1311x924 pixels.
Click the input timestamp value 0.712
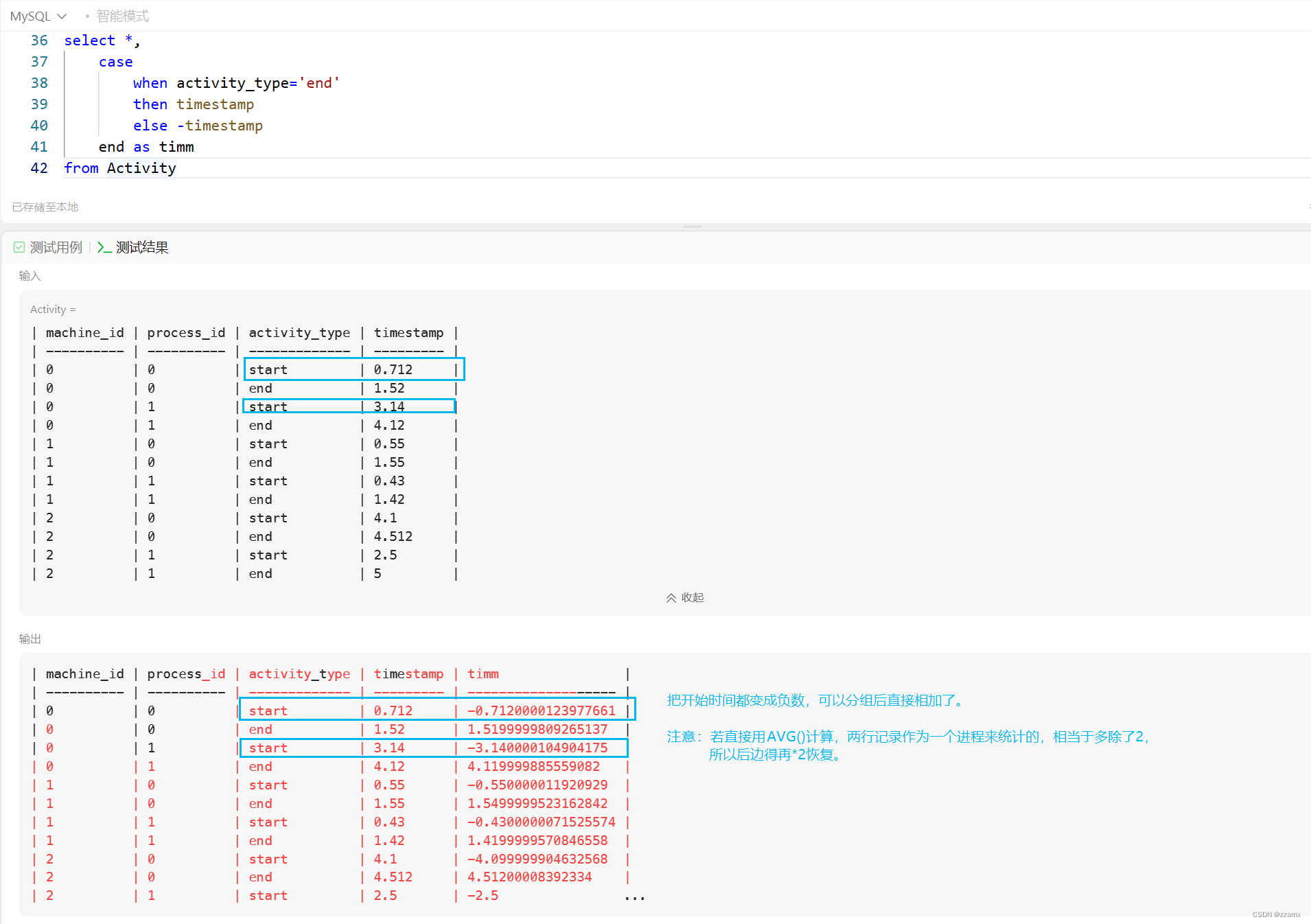tap(393, 370)
